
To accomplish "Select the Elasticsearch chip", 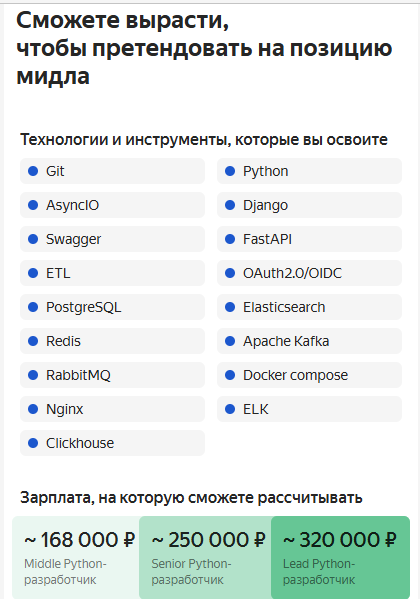I will click(x=310, y=307).
